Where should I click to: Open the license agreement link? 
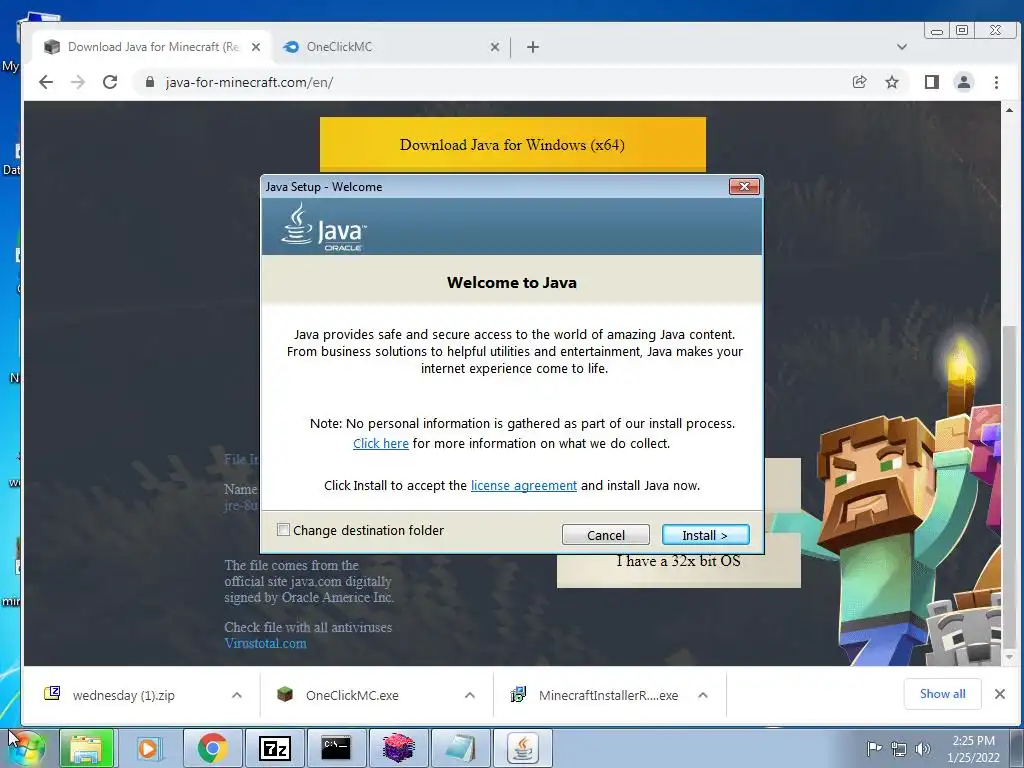click(524, 485)
